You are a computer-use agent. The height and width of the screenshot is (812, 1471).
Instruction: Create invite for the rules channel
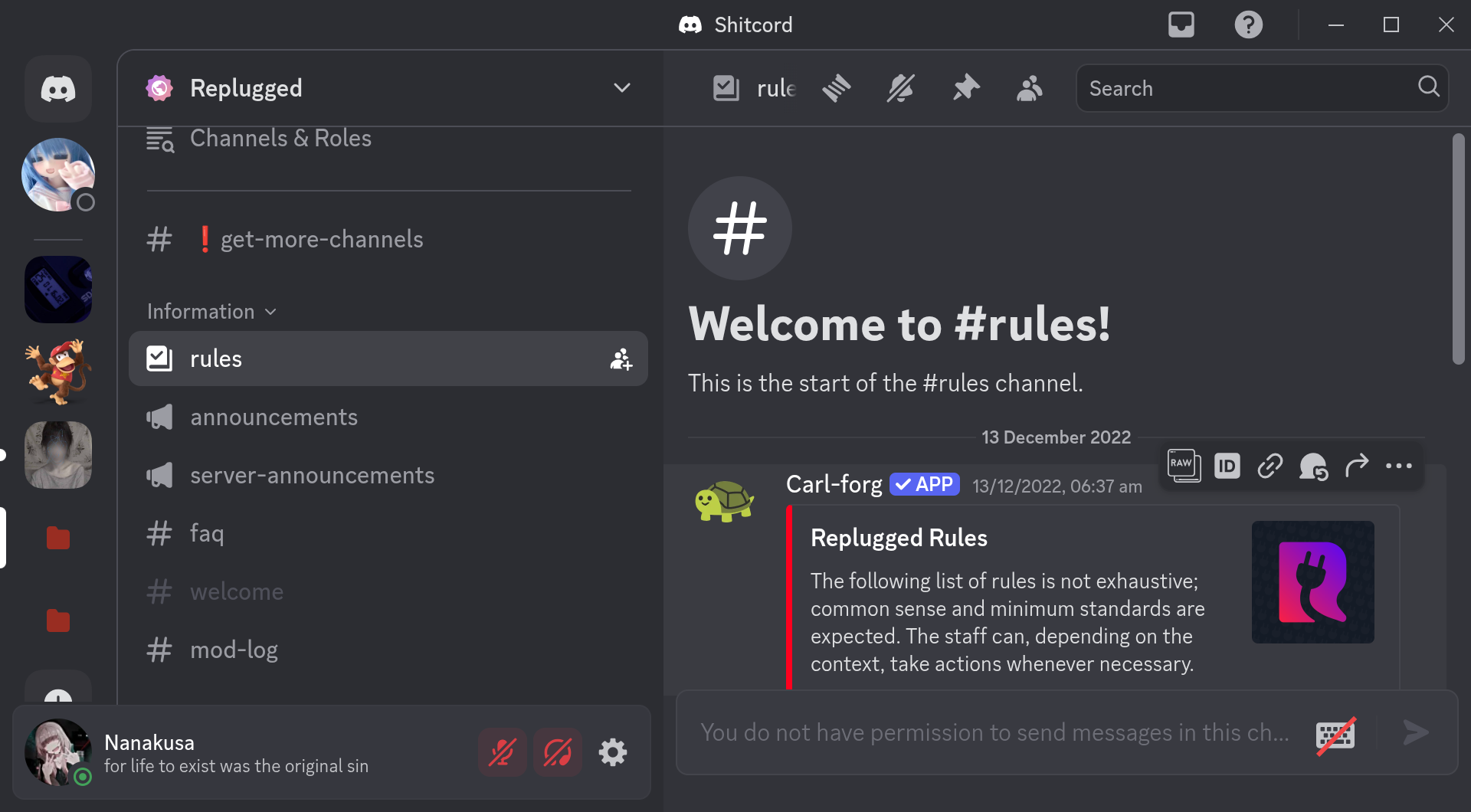621,359
